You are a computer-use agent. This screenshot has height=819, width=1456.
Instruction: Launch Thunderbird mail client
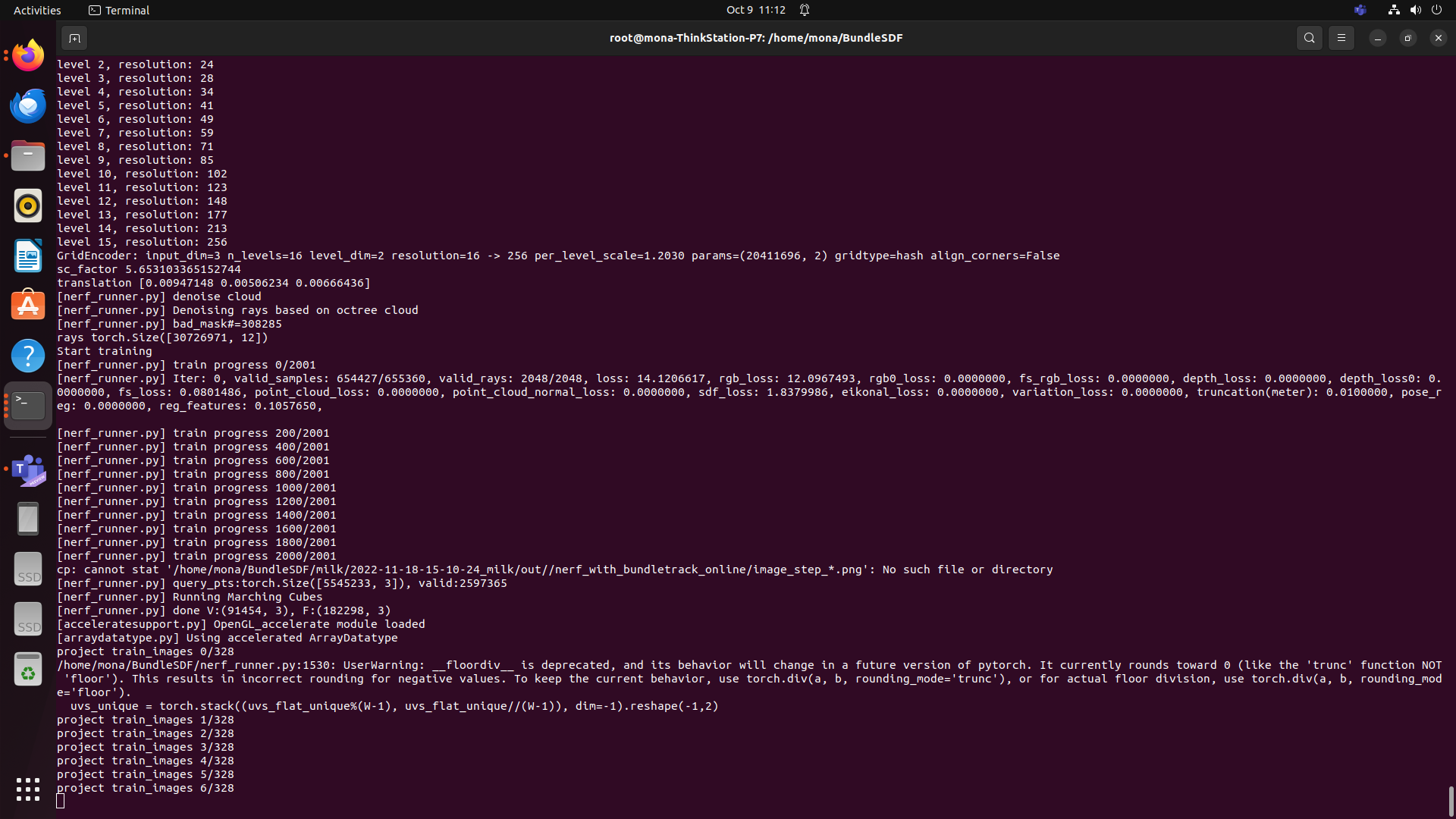pyautogui.click(x=27, y=105)
